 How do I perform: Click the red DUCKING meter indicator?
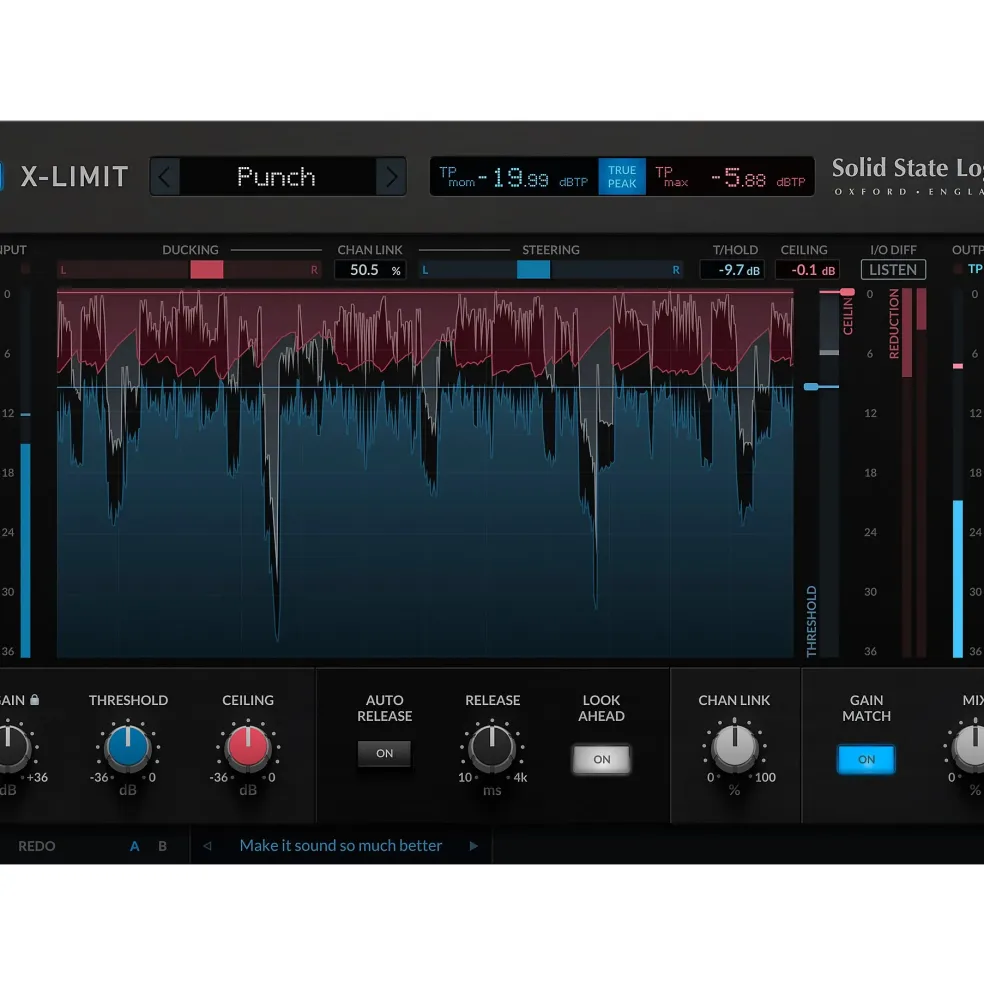207,270
